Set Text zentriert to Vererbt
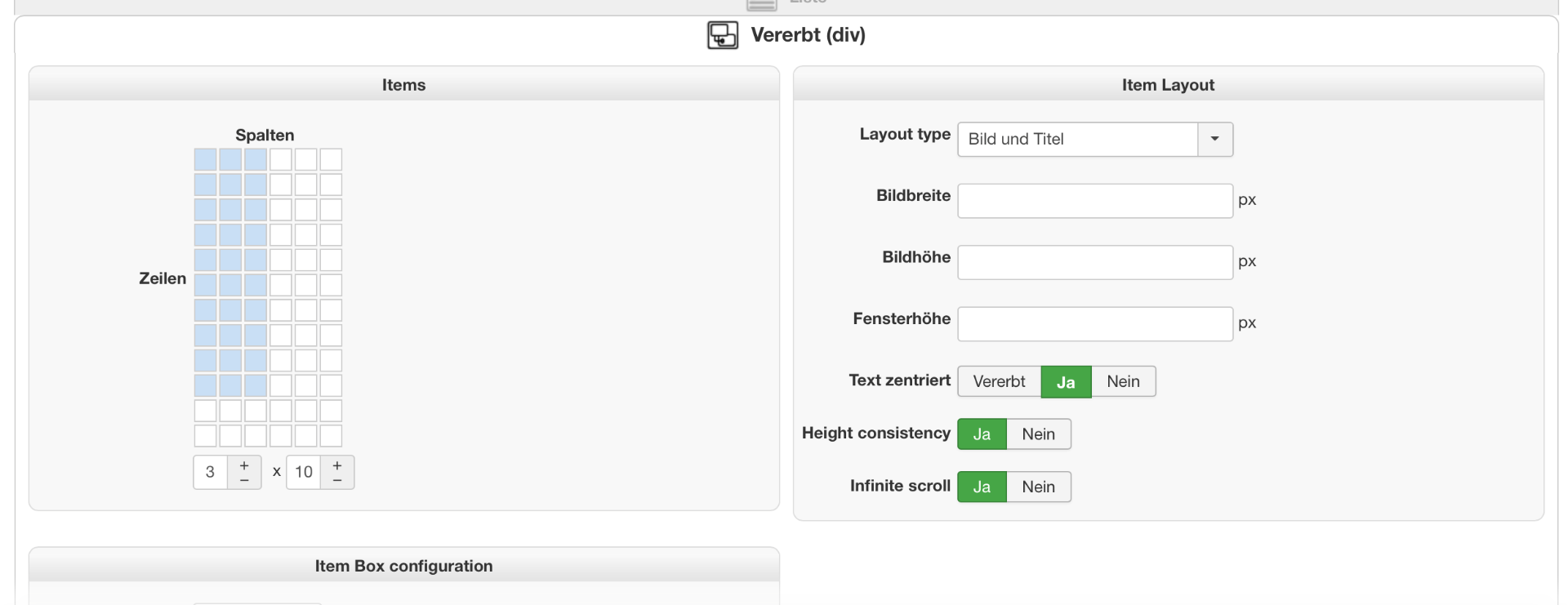Screen dimensions: 1568x605 [x=999, y=381]
